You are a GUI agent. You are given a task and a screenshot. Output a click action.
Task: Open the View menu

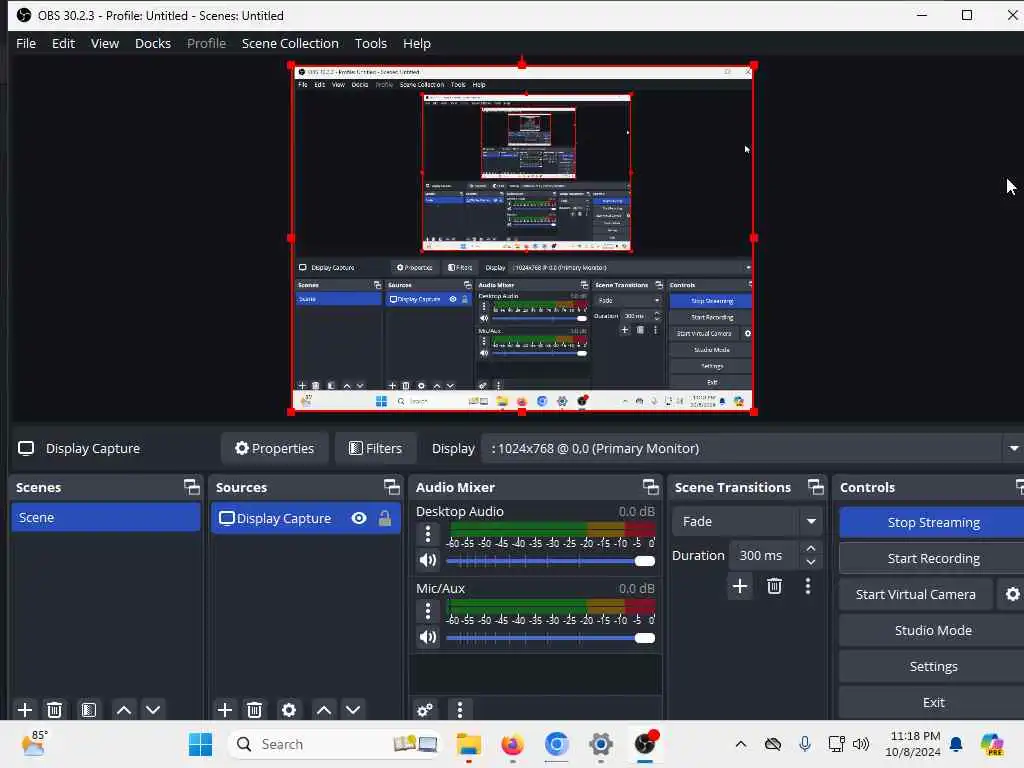pos(104,44)
